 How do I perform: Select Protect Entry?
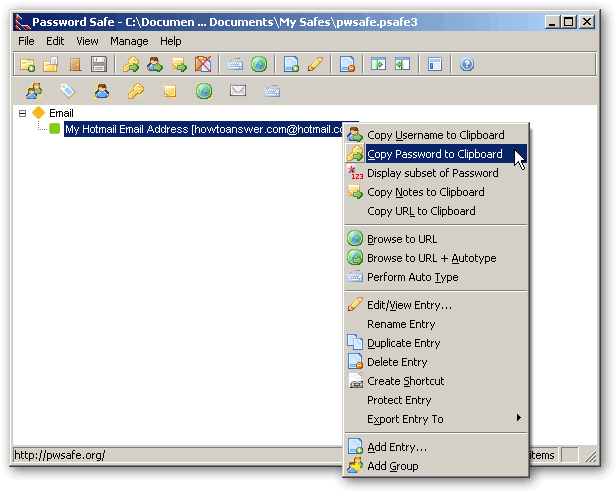pos(436,400)
